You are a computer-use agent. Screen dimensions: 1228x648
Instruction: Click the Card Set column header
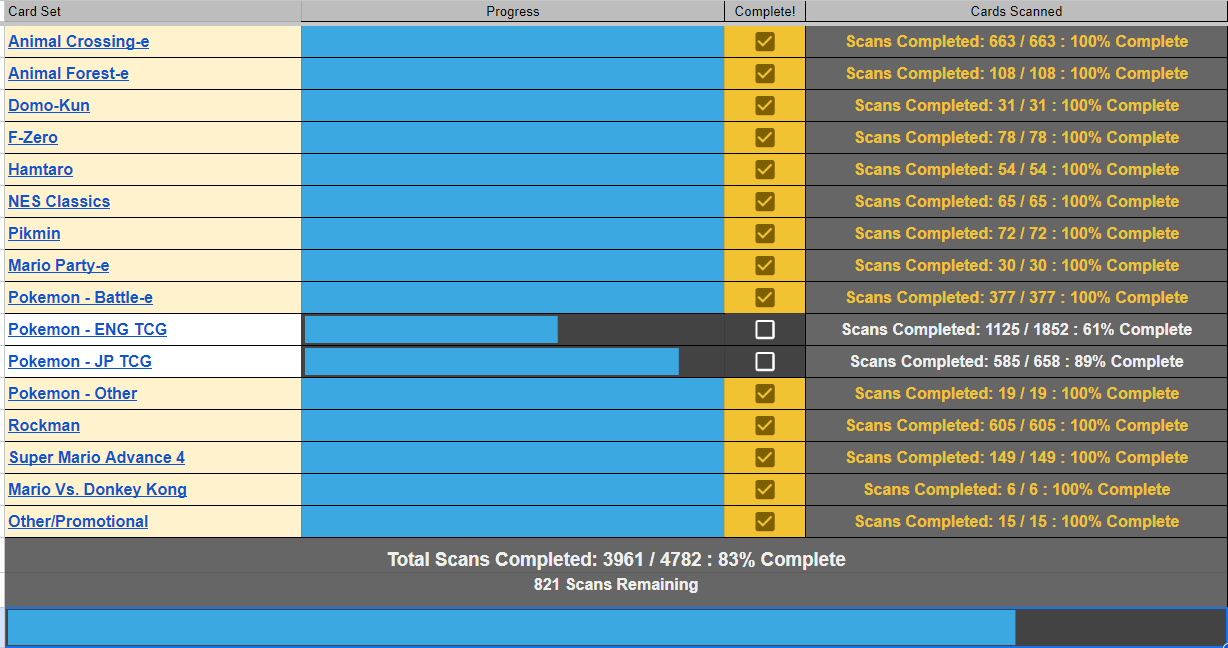(152, 11)
